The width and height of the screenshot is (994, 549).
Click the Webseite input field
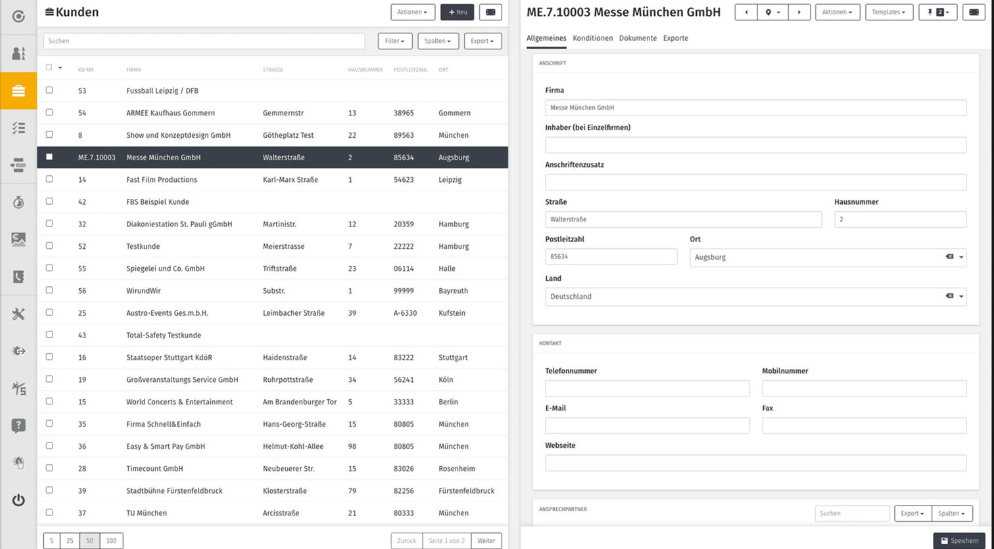[756, 463]
